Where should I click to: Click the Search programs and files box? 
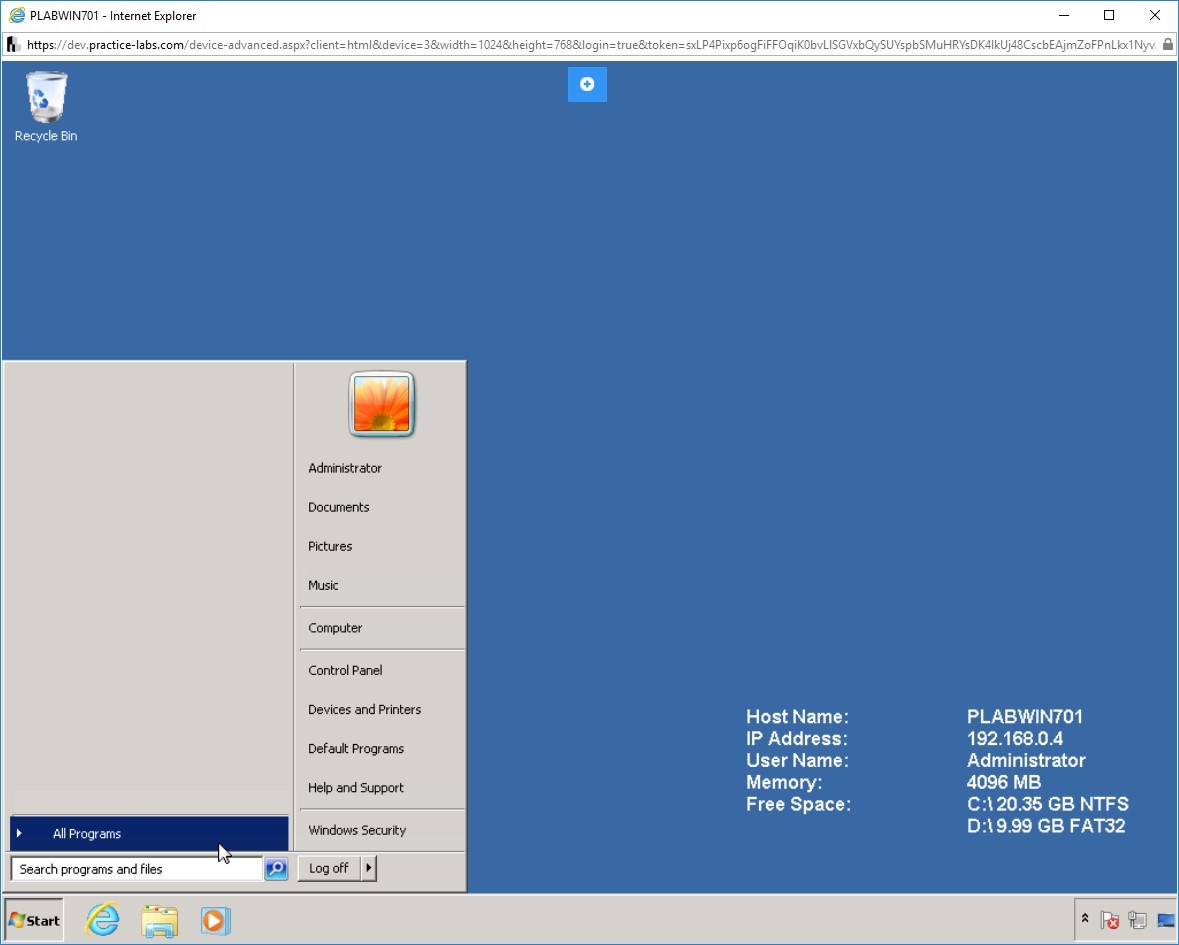click(x=136, y=869)
